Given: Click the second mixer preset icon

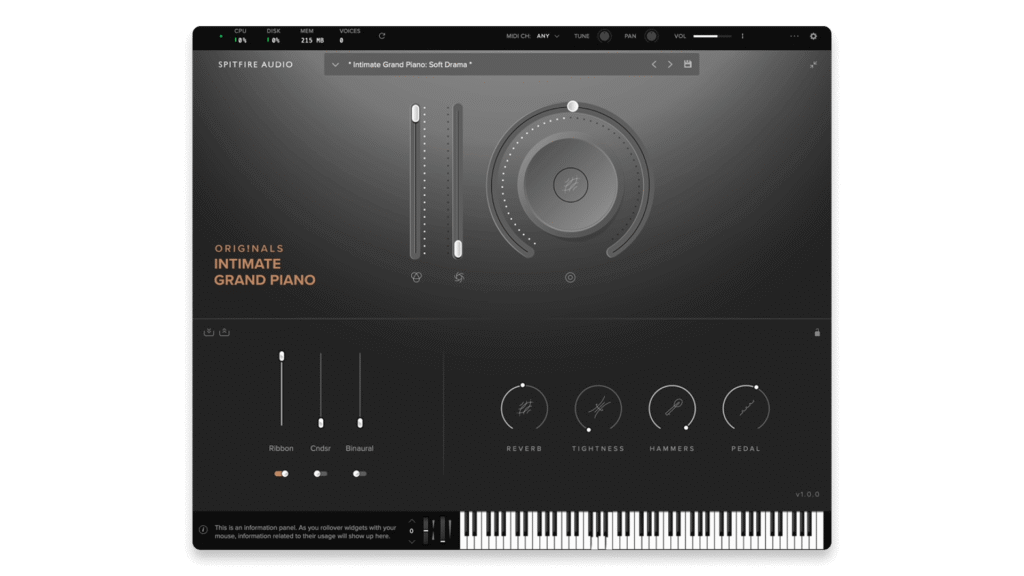Looking at the screenshot, I should pyautogui.click(x=225, y=332).
